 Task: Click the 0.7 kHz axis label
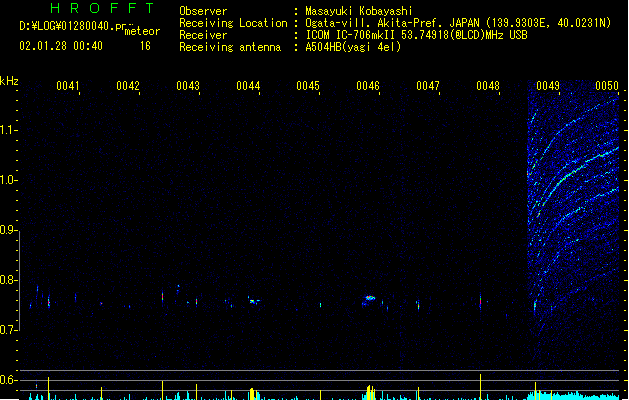pyautogui.click(x=8, y=330)
